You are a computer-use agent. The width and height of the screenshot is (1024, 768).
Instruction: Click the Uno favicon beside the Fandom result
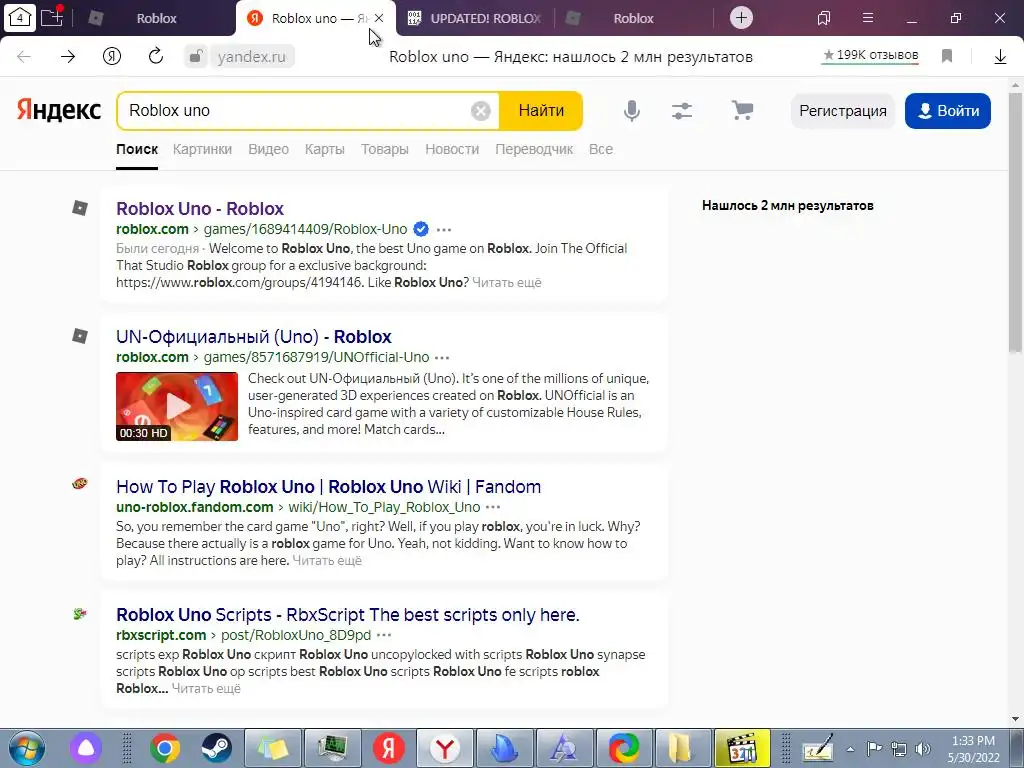point(80,484)
